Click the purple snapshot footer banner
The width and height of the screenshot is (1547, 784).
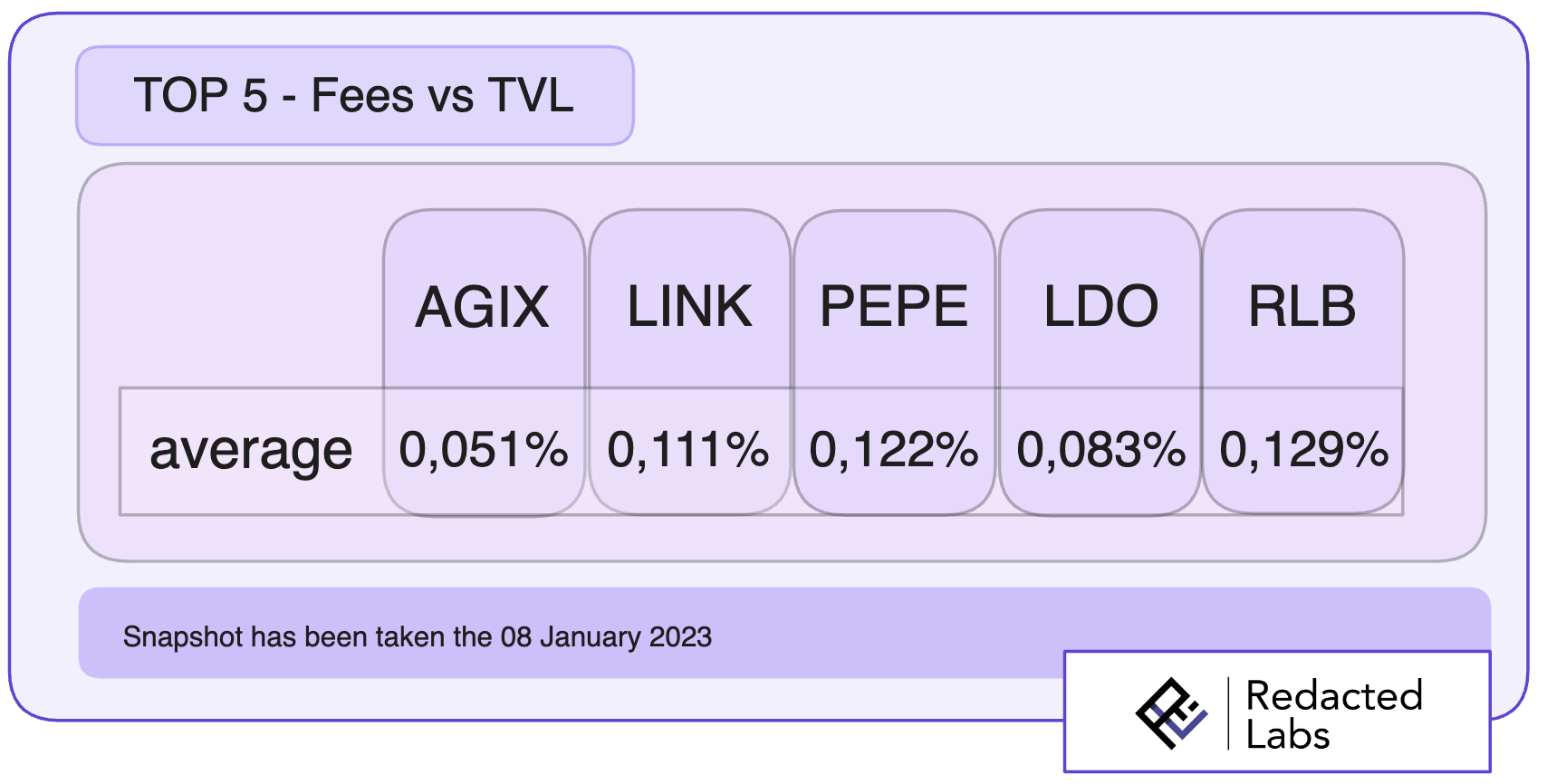(x=784, y=633)
